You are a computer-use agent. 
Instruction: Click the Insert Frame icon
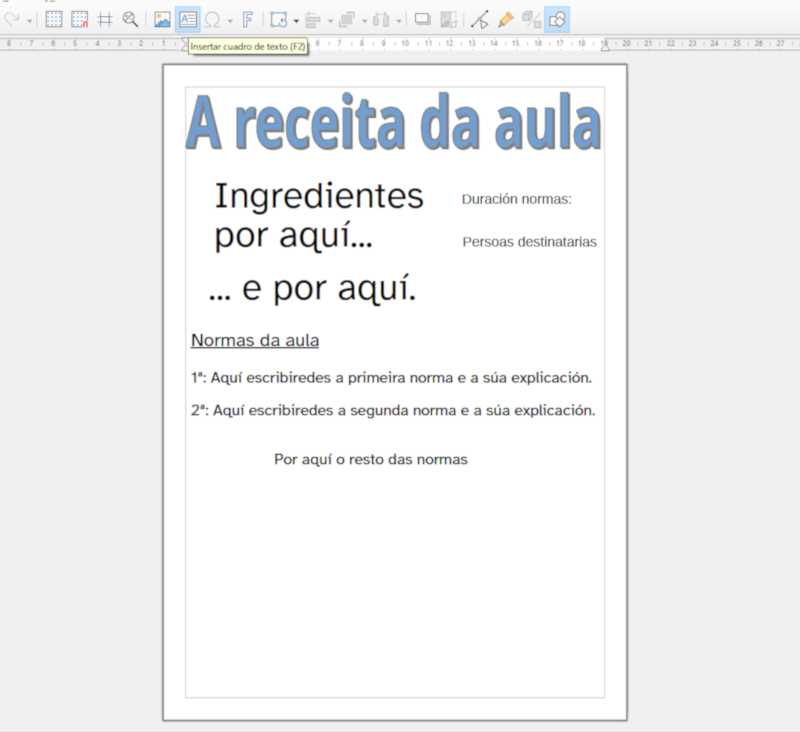(421, 17)
